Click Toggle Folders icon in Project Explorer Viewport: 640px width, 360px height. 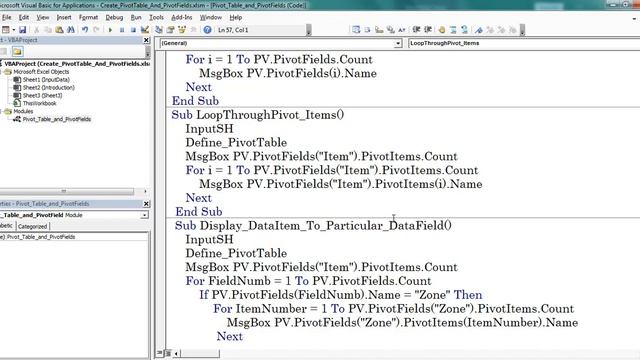[17, 51]
